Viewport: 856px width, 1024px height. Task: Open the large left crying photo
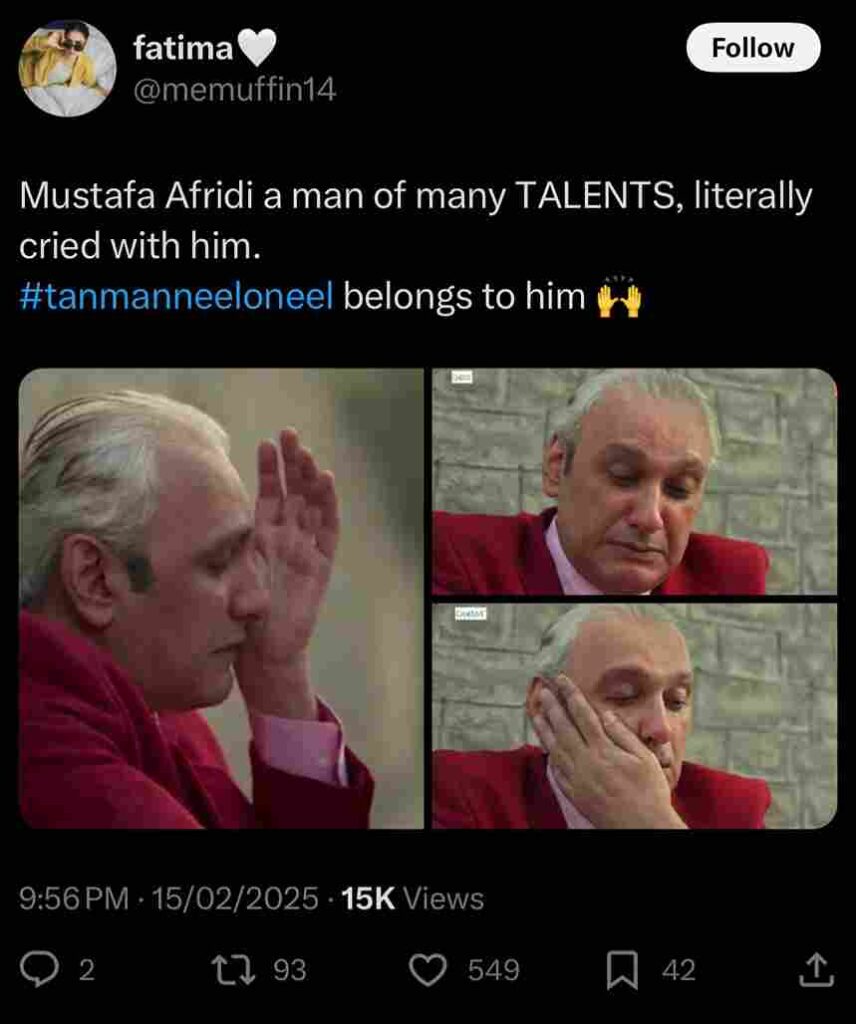coord(221,598)
